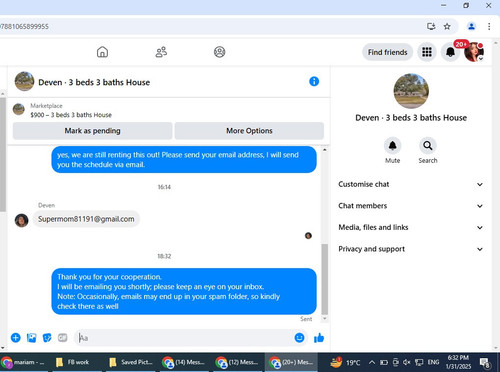Switch to mariam Chrome taskbar window
The image size is (500, 372).
[x=24, y=362]
